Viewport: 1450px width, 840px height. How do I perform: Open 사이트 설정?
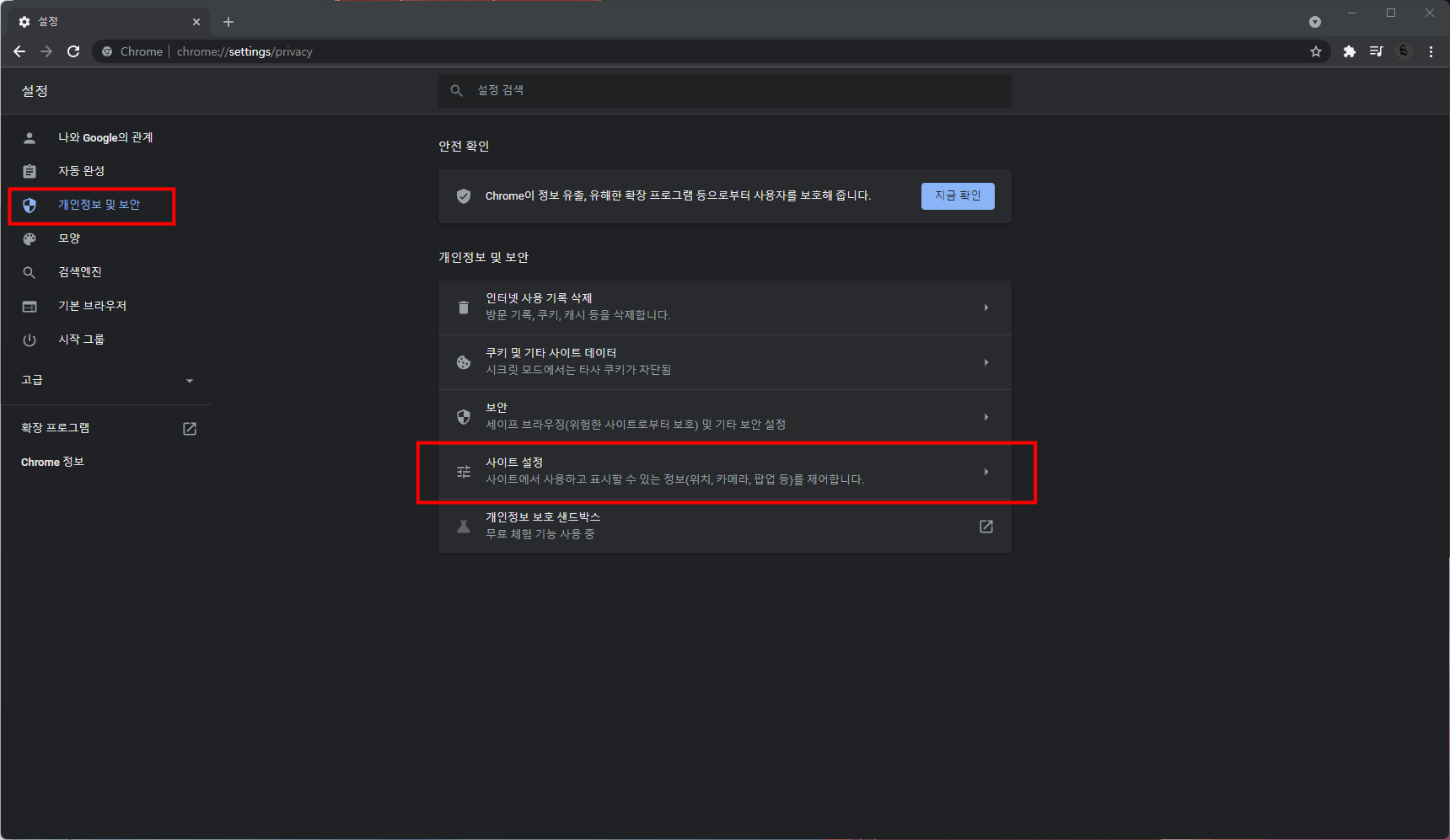point(725,472)
